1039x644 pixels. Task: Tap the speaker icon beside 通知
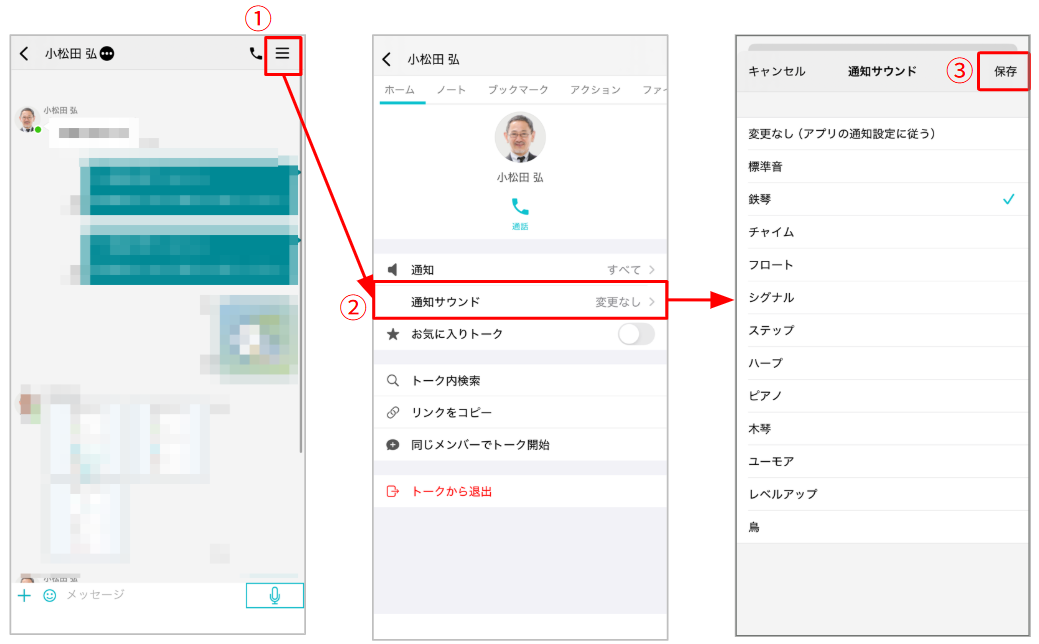[393, 270]
